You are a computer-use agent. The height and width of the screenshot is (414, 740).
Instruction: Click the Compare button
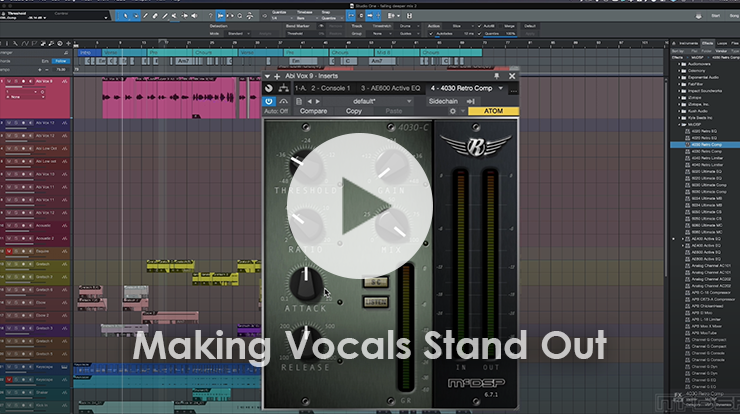click(x=313, y=111)
